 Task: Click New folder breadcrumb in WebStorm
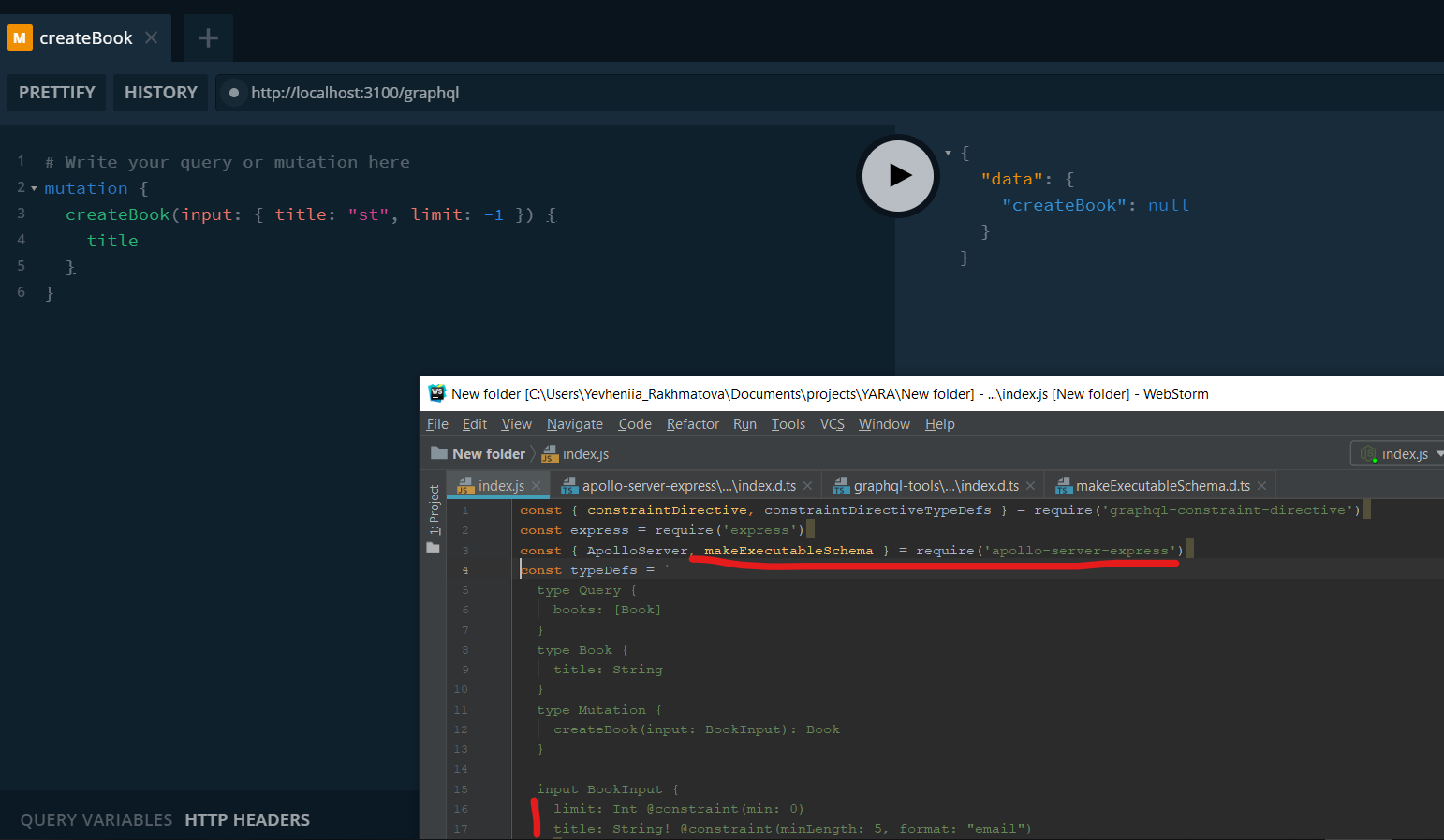tap(479, 453)
